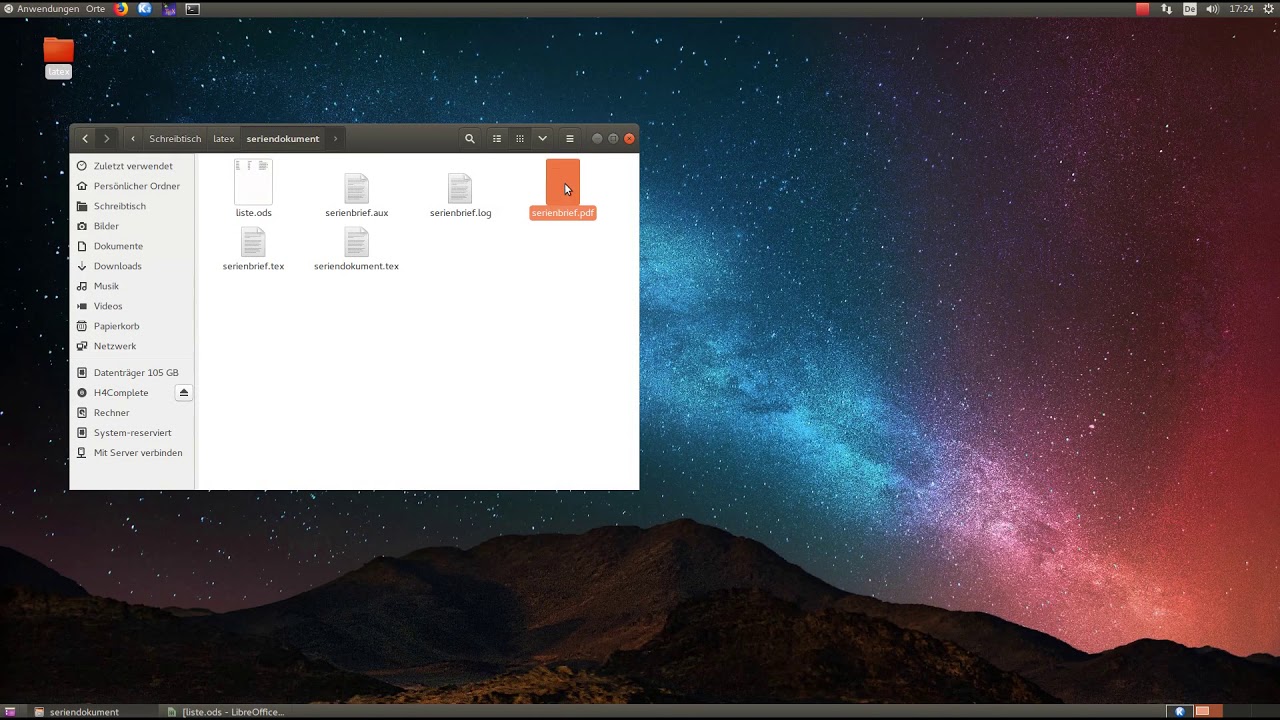Open the view options dropdown arrow

point(542,138)
